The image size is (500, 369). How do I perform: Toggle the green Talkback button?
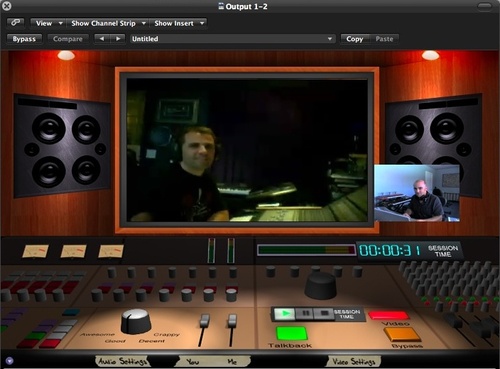tap(292, 334)
